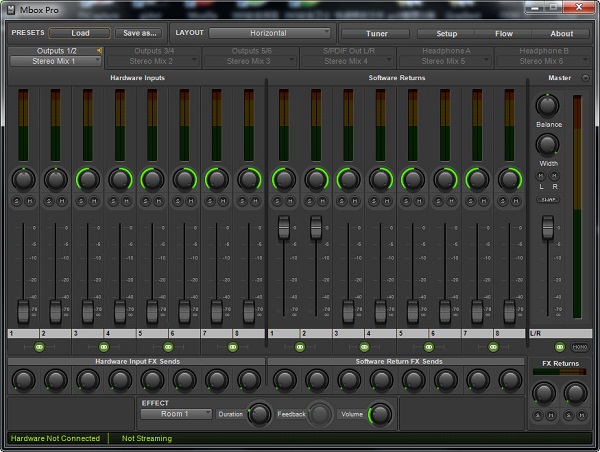The height and width of the screenshot is (452, 600).
Task: Click the pan knob on hardware input 8
Action: 249,179
